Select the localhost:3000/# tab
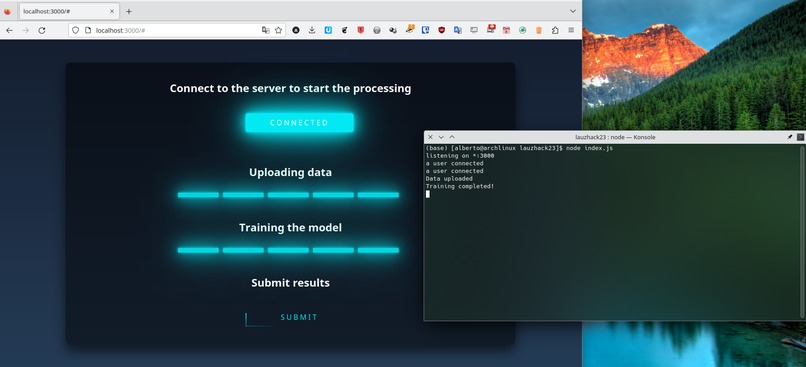This screenshot has height=367, width=806. click(69, 11)
